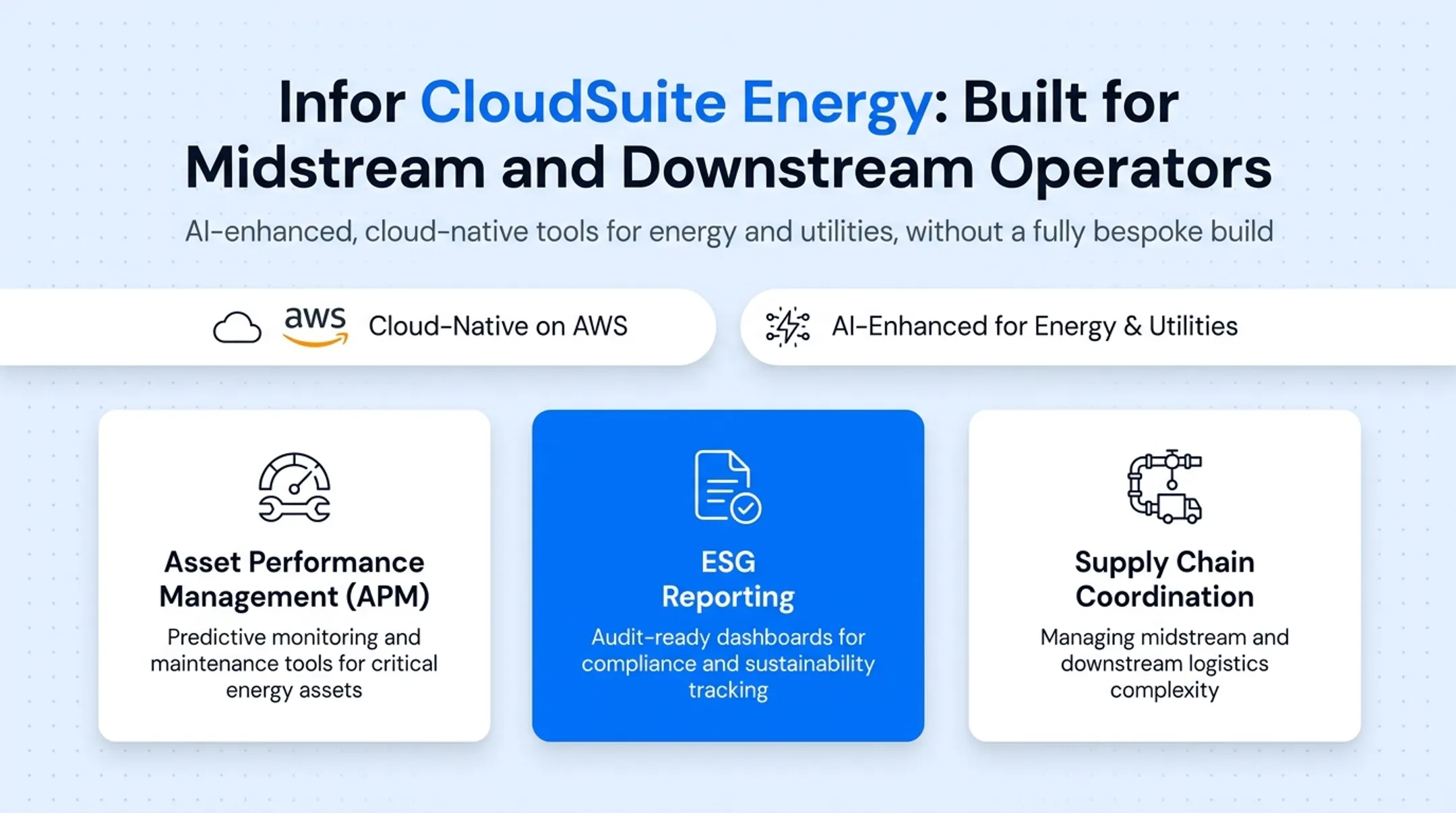Image resolution: width=1456 pixels, height=813 pixels.
Task: Select AI-Enhanced for Energy & Utilities pill
Action: pos(1099,327)
